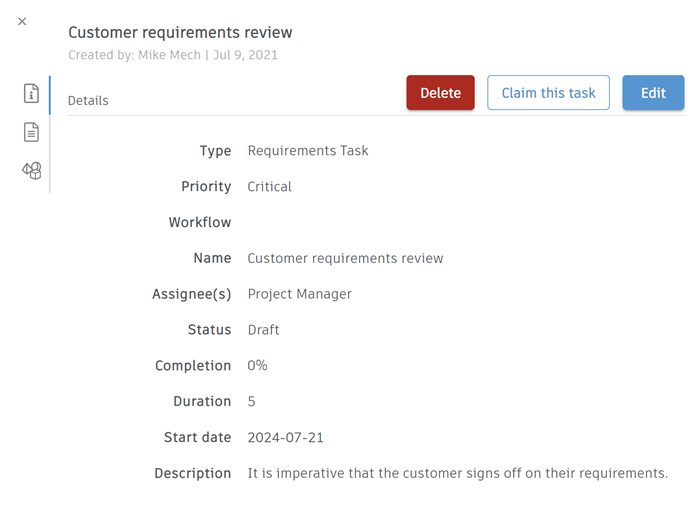Click the Created by Mike Mech line
Image resolution: width=700 pixels, height=508 pixels.
(x=173, y=55)
